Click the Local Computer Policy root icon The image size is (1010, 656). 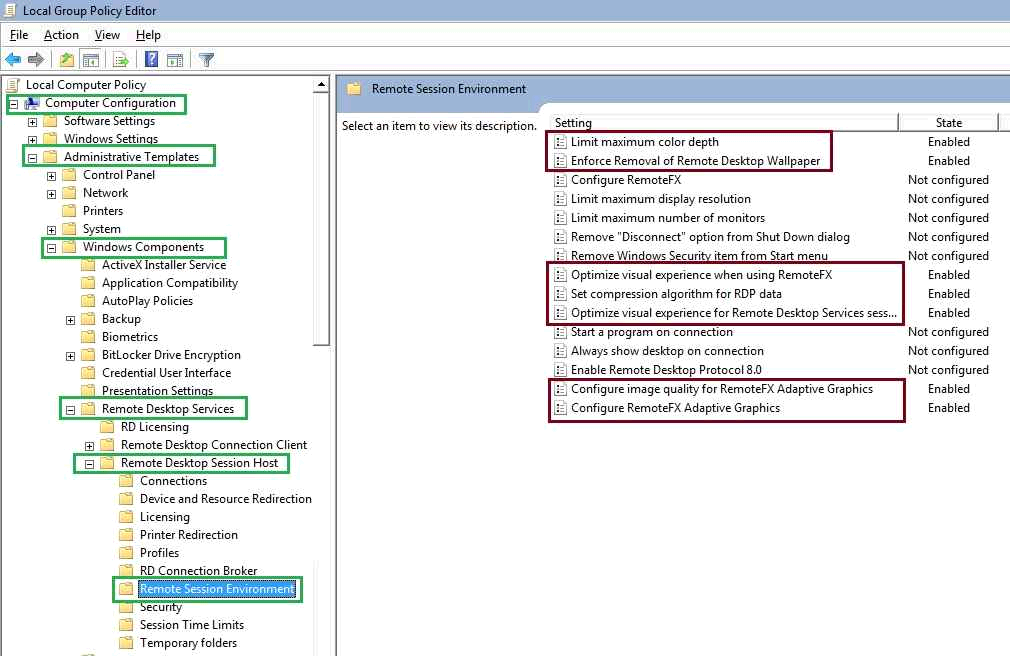click(x=12, y=84)
